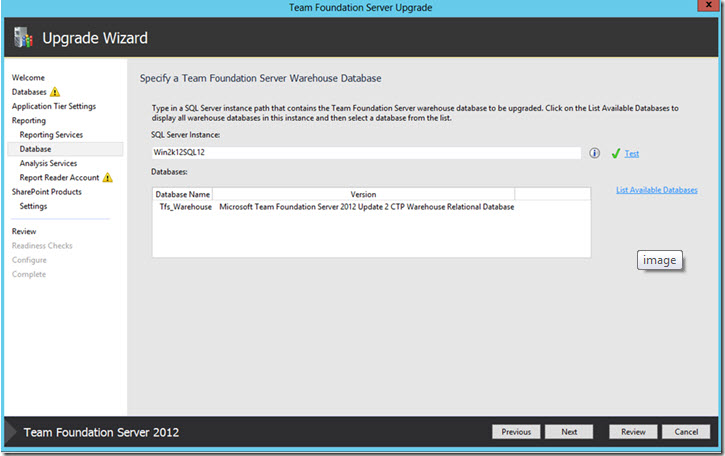Click the warning icon beside Databases

55,92
